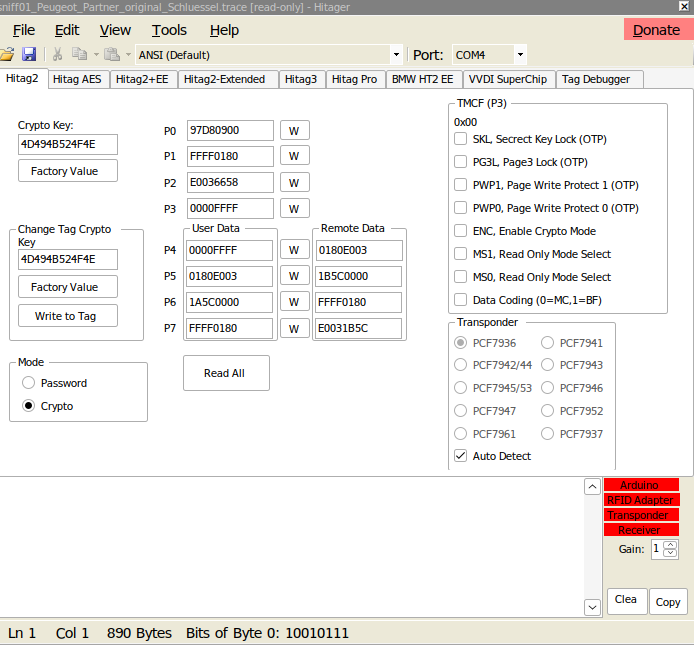Click the Paste clipboard icon
The image size is (694, 645).
pos(112,54)
